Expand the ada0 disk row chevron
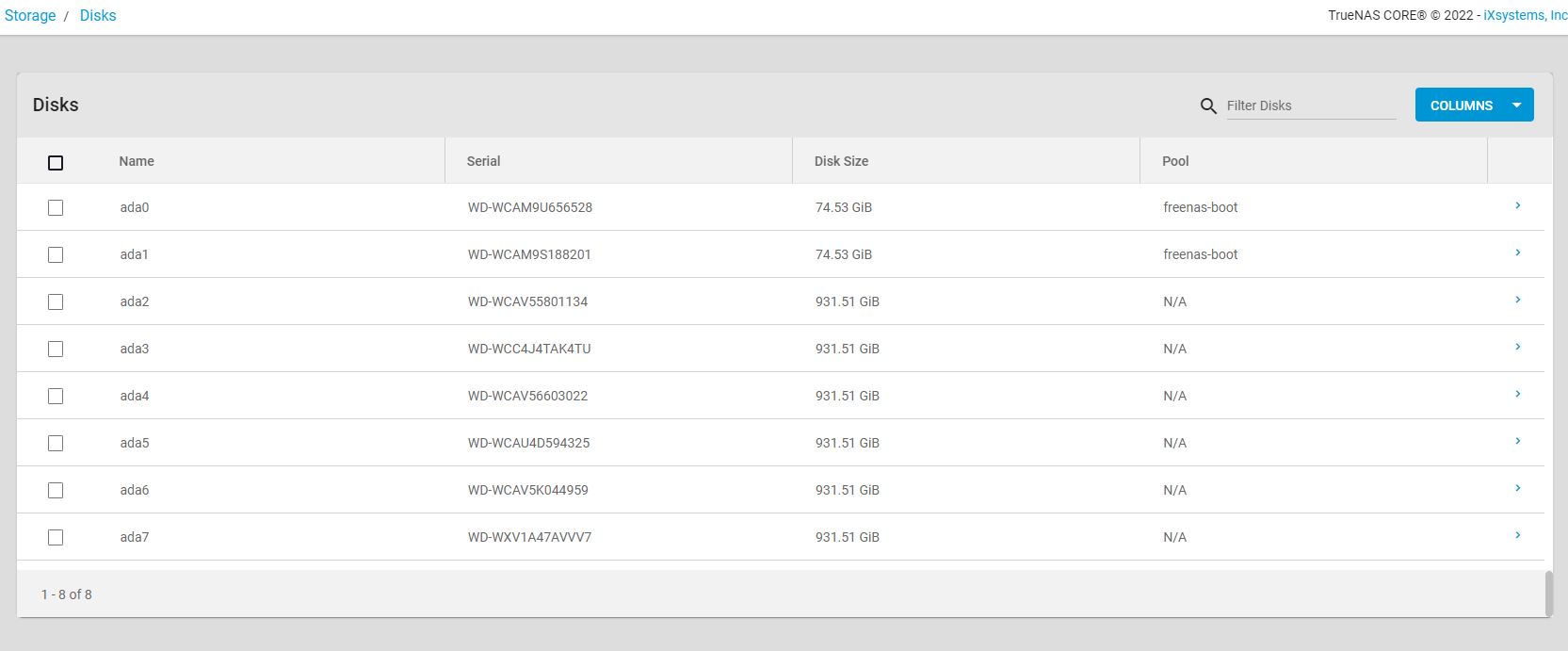Viewport: 1568px width, 651px height. [1517, 205]
